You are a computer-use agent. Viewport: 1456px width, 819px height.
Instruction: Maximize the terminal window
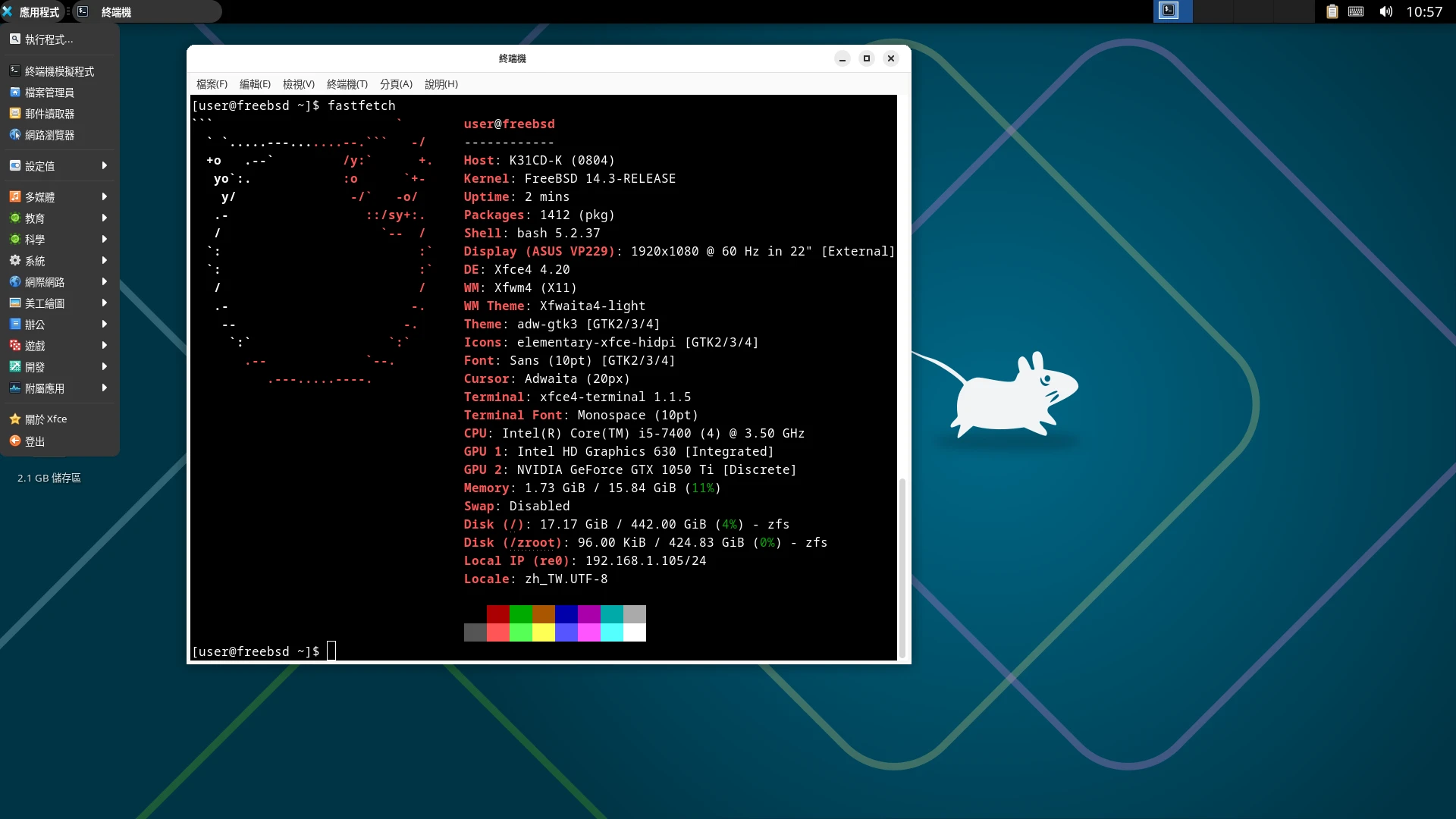[x=867, y=58]
